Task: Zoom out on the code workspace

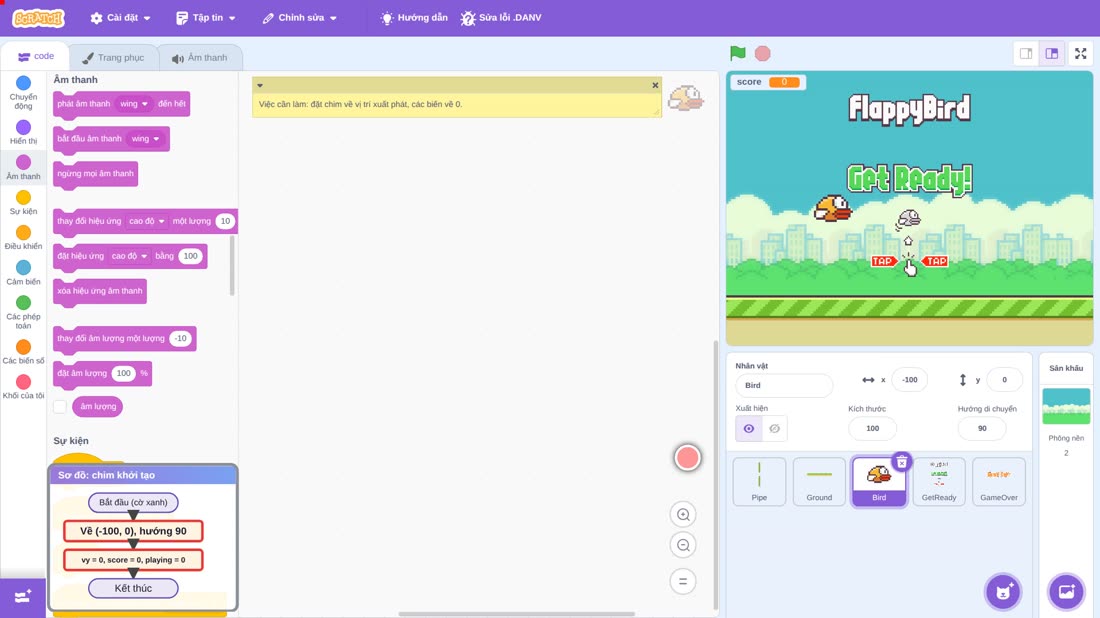Action: click(683, 545)
